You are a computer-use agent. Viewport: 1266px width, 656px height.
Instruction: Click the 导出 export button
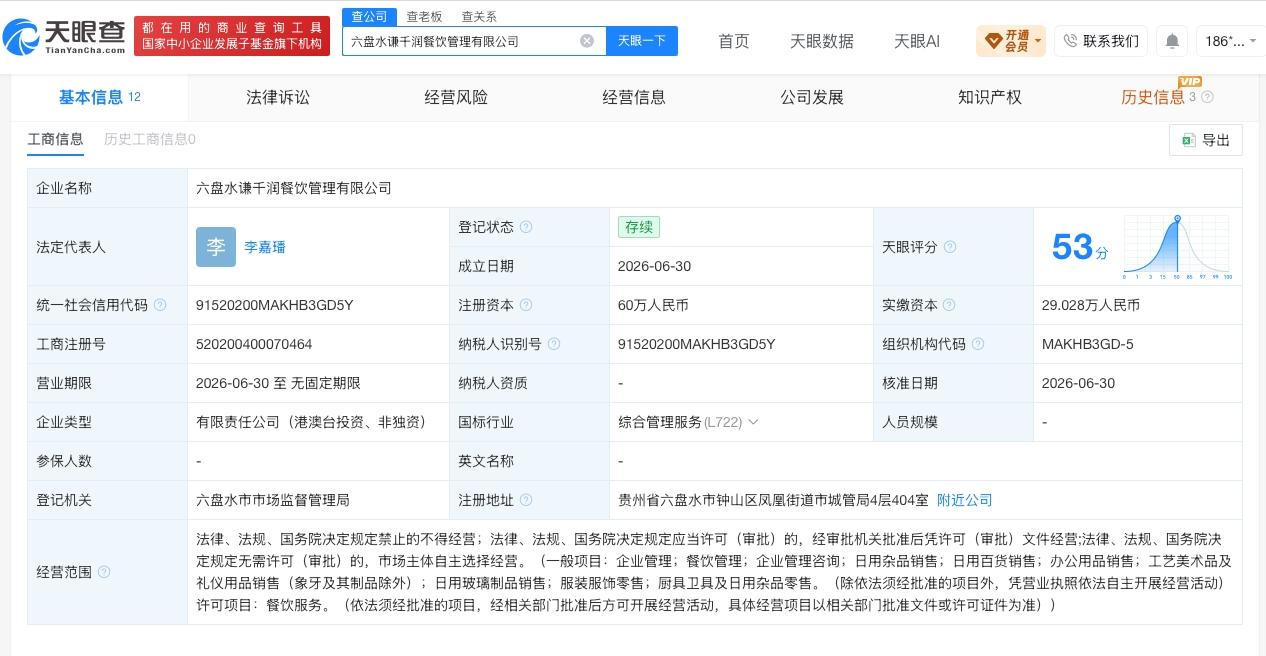point(1206,140)
